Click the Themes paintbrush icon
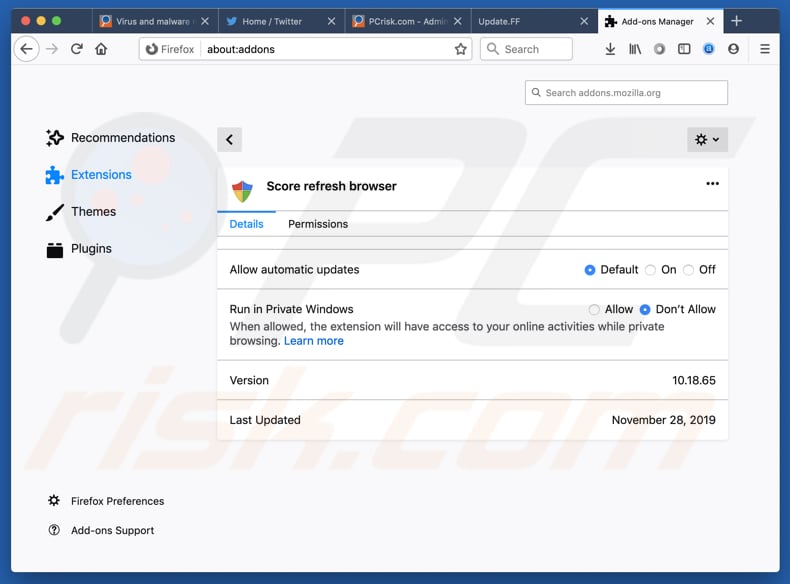 point(54,212)
